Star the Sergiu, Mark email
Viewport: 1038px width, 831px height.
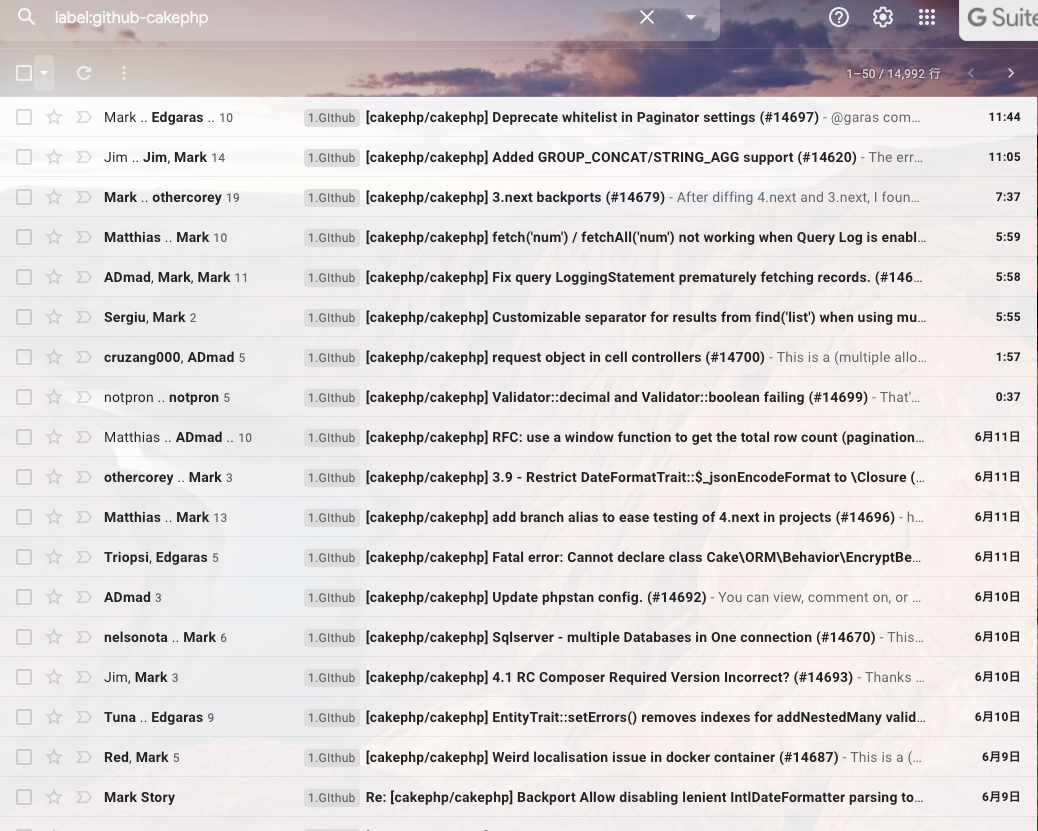pos(54,317)
